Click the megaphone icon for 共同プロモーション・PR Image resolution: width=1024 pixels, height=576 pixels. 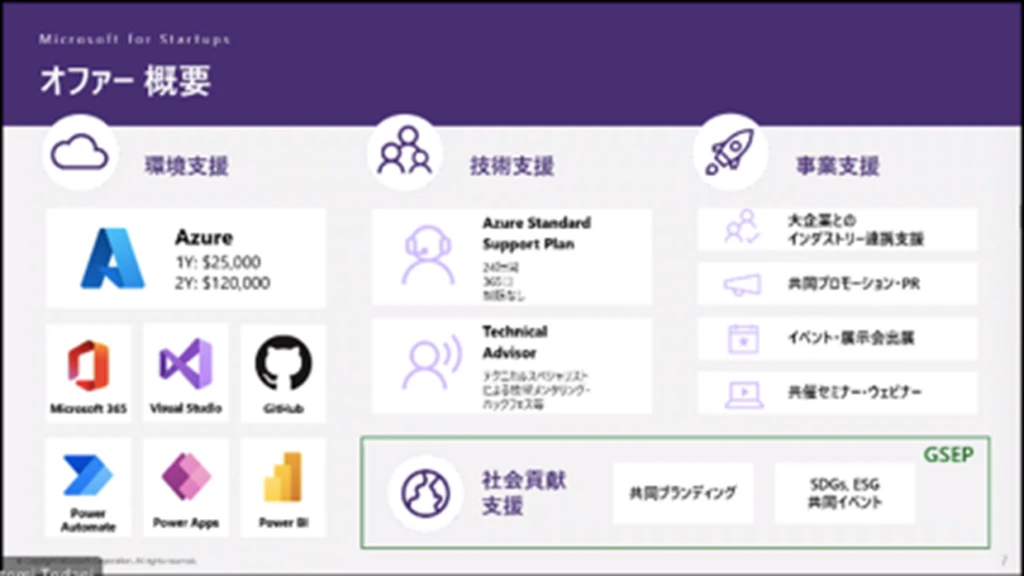[742, 285]
